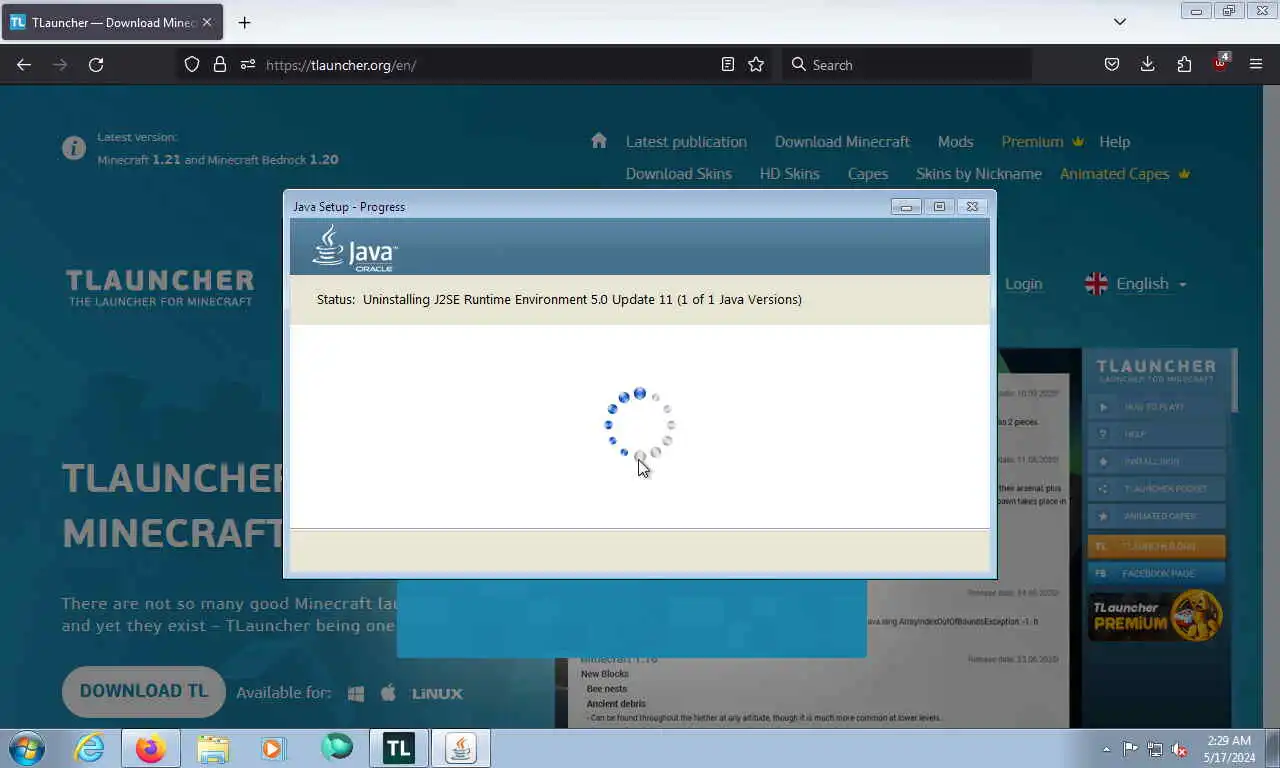The width and height of the screenshot is (1280, 768).
Task: Select the TL TLauncher taskbar button
Action: point(398,748)
